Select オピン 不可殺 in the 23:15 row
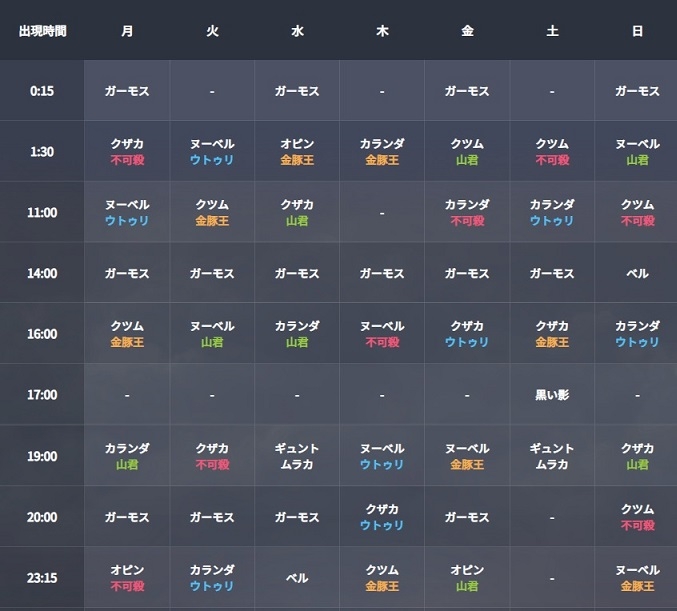 [127, 578]
